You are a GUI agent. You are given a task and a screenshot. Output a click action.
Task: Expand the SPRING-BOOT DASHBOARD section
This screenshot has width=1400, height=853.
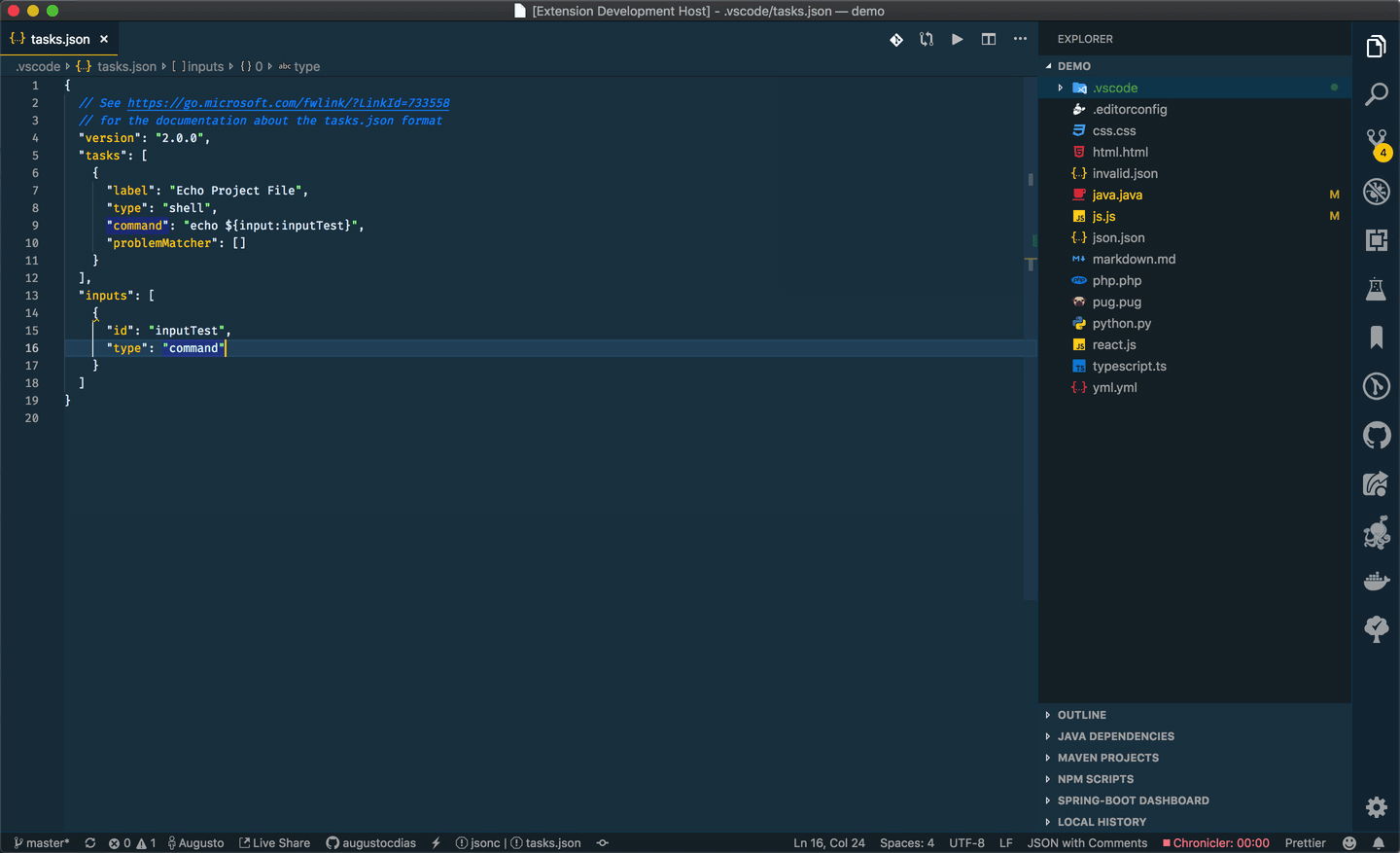pos(1195,800)
